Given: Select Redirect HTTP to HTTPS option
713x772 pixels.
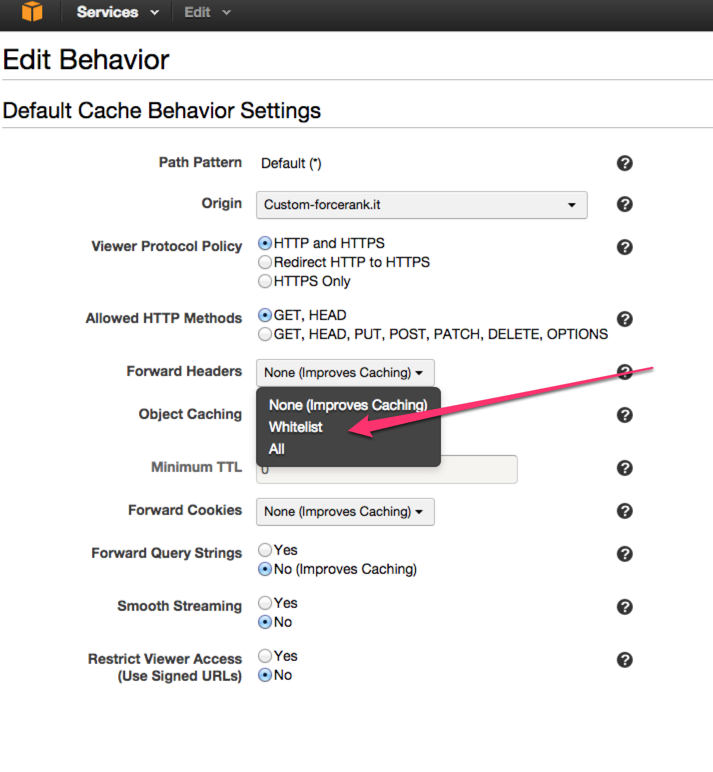Looking at the screenshot, I should [265, 262].
